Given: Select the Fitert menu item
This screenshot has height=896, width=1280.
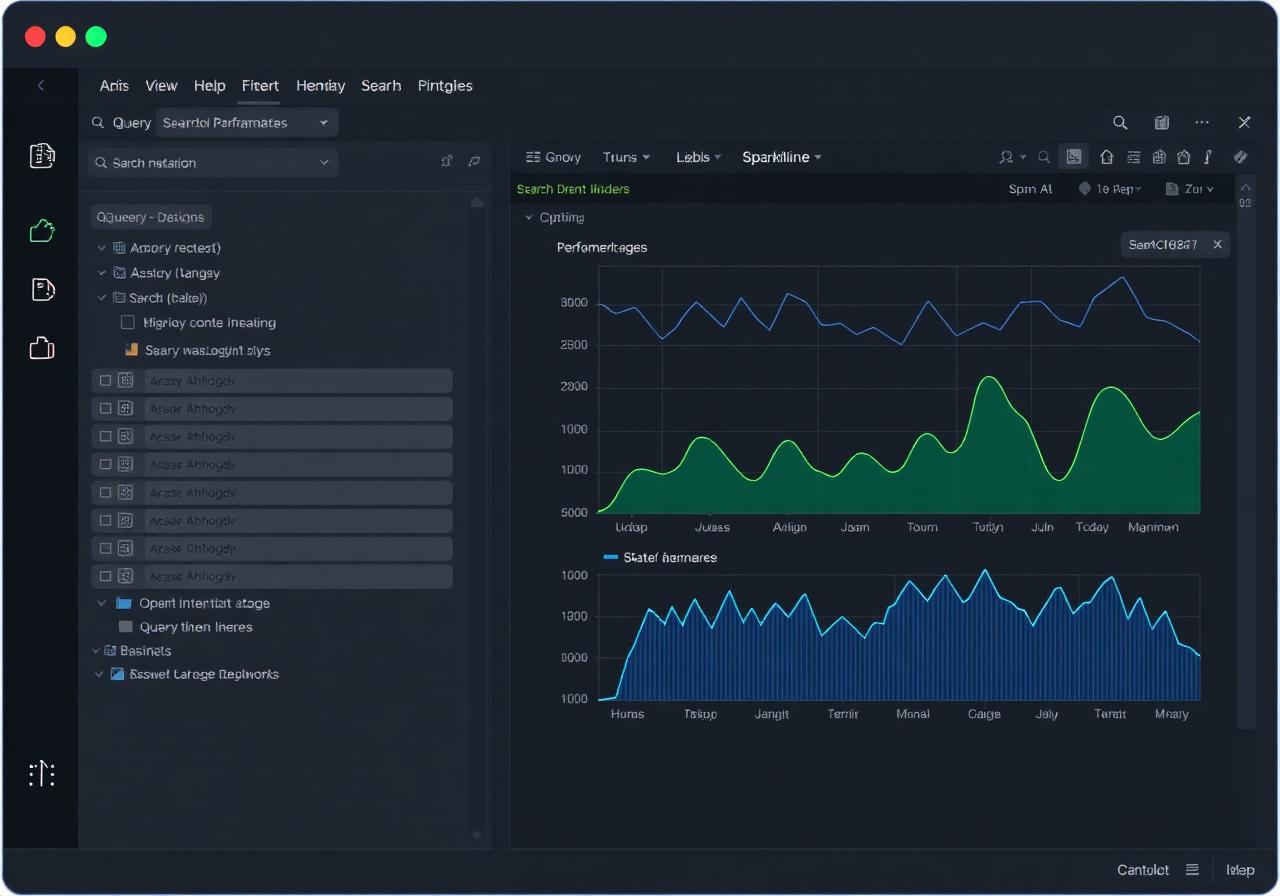Looking at the screenshot, I should coord(260,86).
